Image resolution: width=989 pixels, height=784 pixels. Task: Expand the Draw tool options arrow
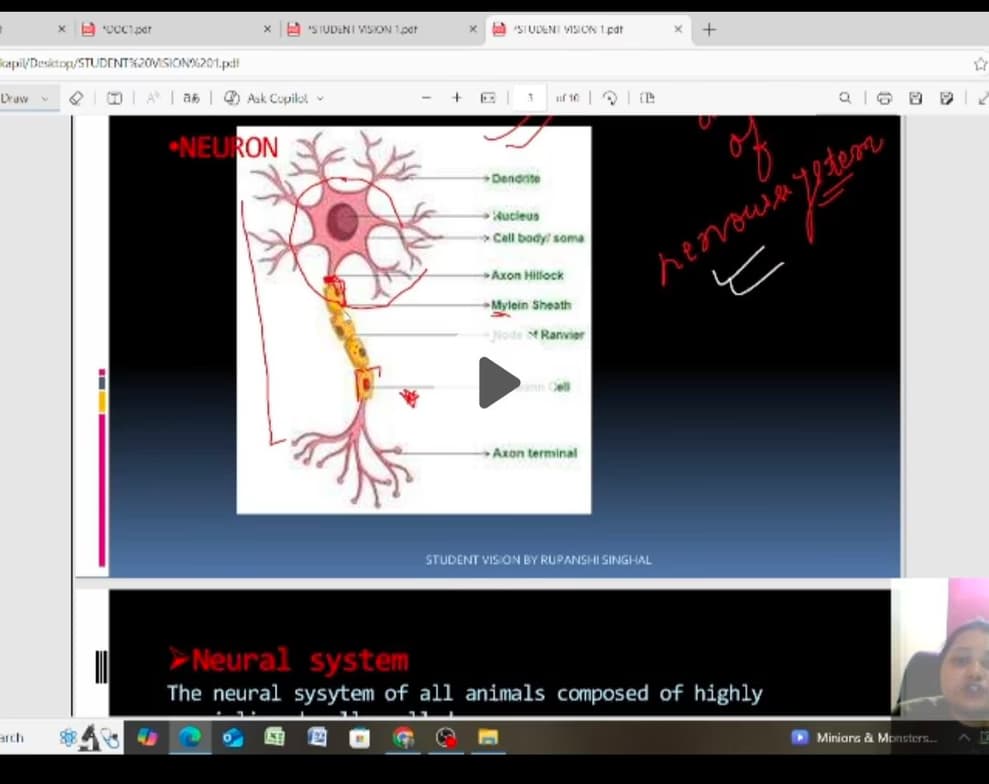pos(45,98)
